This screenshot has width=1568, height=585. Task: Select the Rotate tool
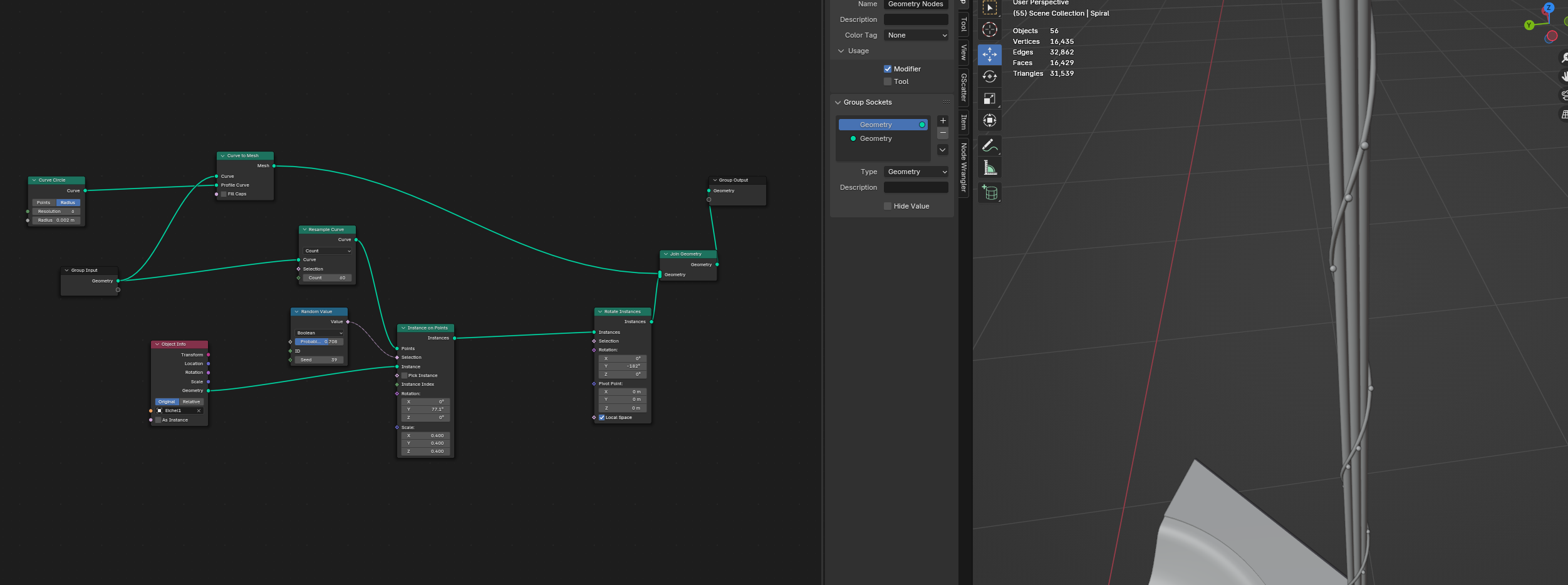(x=989, y=76)
